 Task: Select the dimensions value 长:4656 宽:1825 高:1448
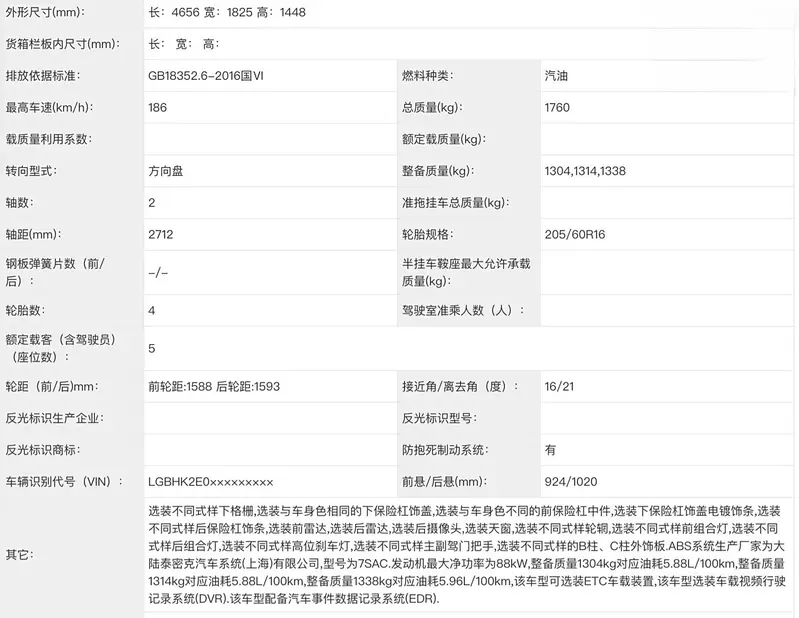[227, 12]
